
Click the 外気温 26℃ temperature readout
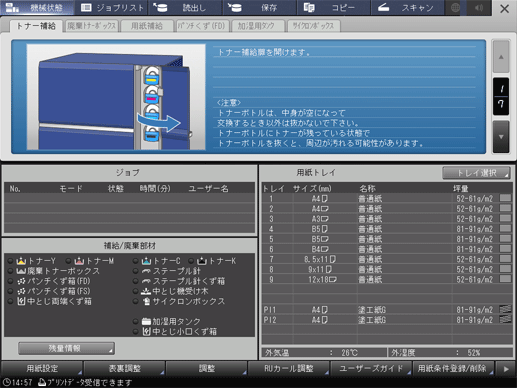(324, 353)
